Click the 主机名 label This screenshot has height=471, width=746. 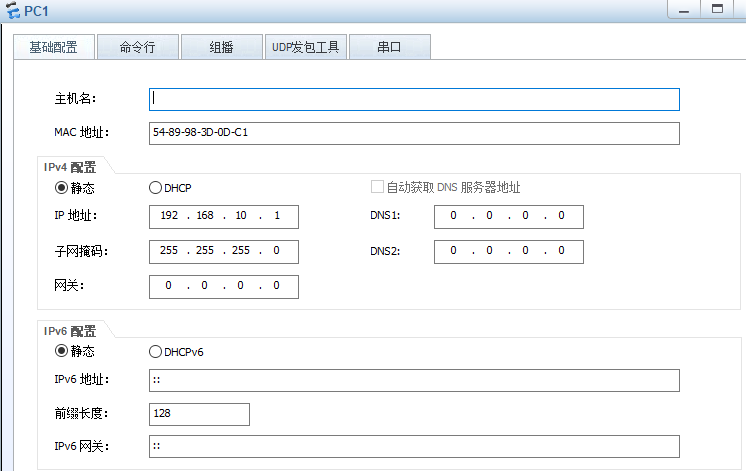75,98
